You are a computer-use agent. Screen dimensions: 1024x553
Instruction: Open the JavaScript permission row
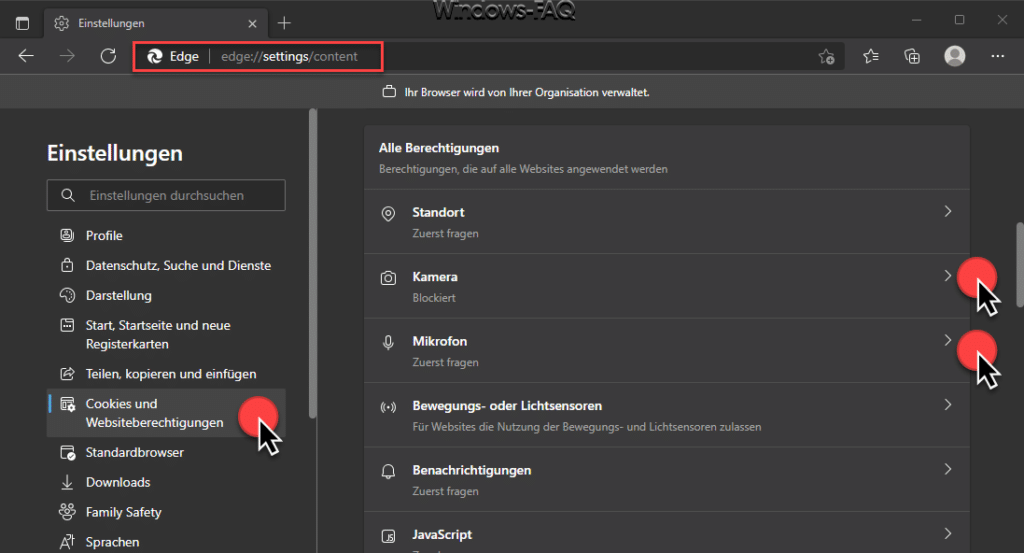667,533
